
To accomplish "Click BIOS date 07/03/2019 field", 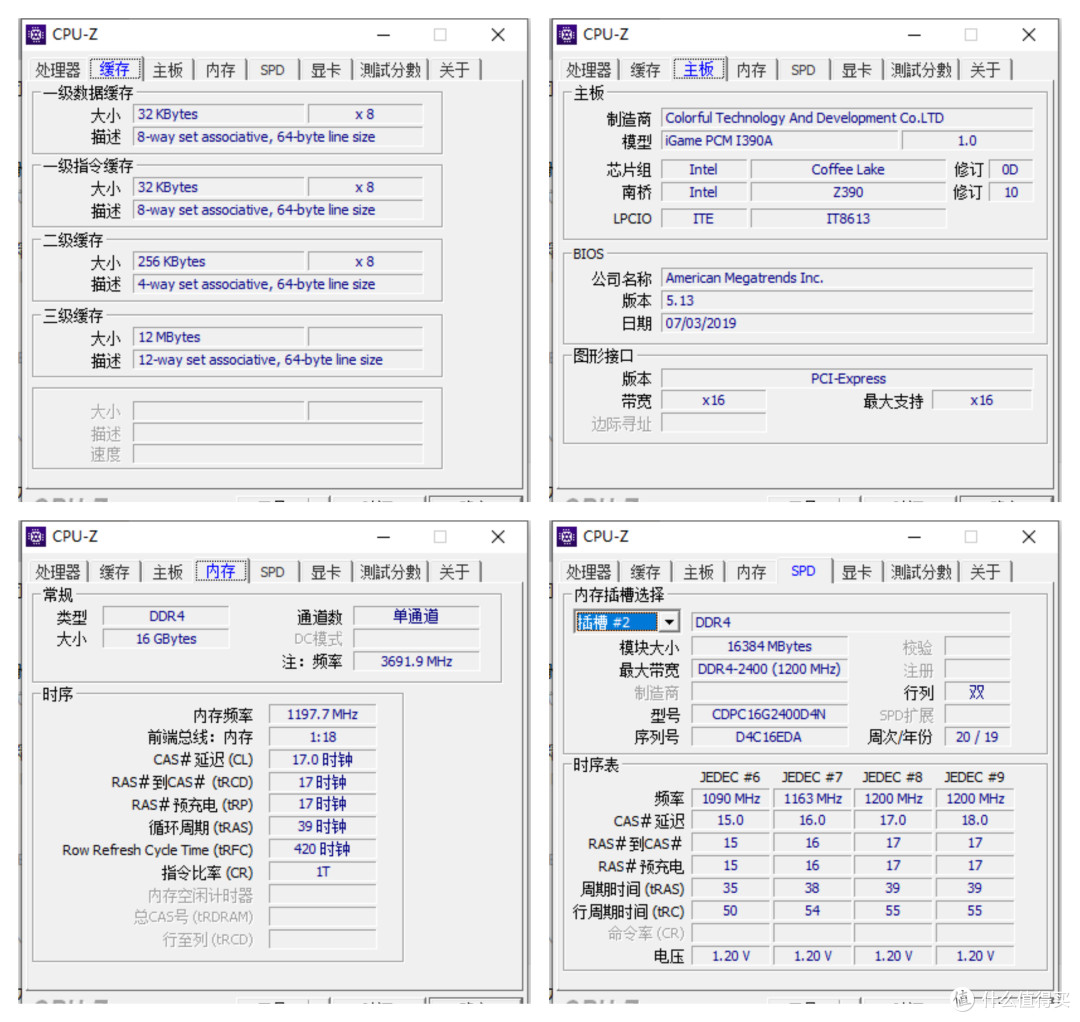I will click(847, 323).
